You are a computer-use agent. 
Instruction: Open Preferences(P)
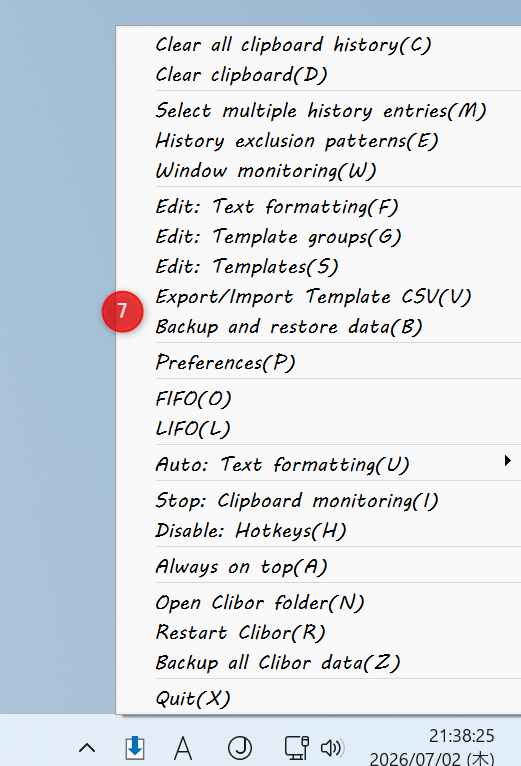pyautogui.click(x=319, y=362)
